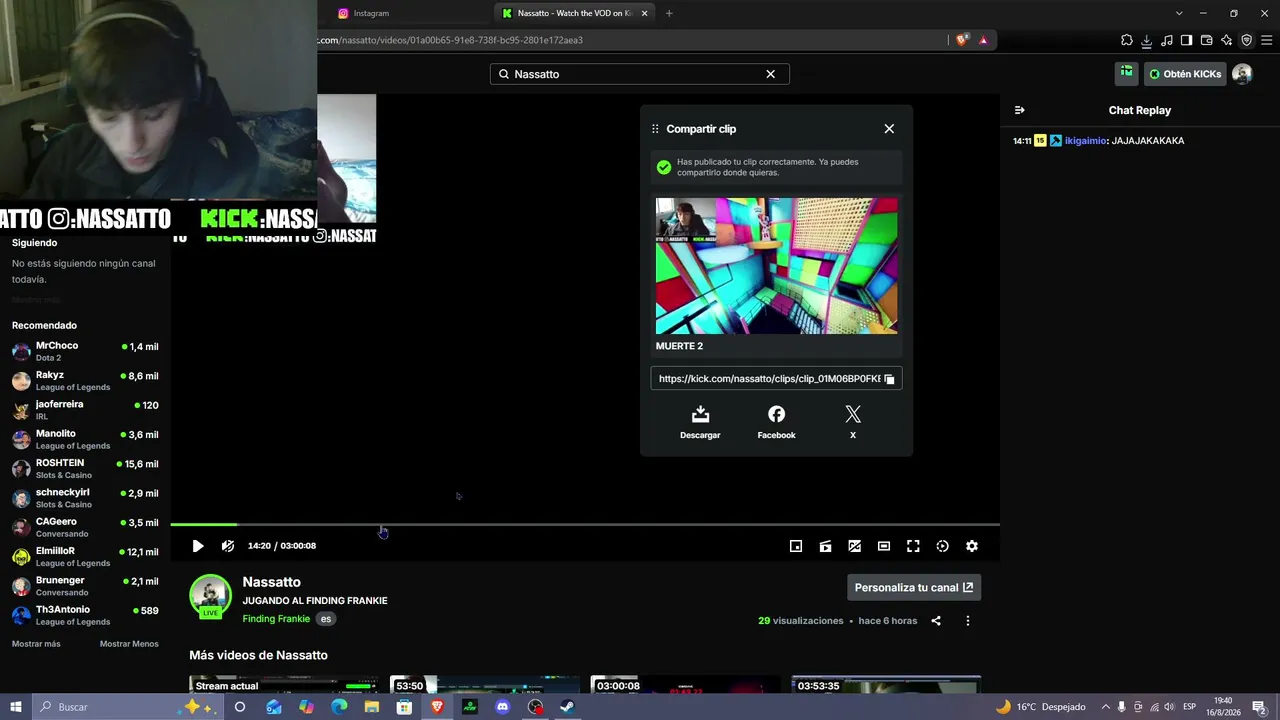Open Nassatto's channel avatar
Screen dimensions: 1280x720
[210, 596]
